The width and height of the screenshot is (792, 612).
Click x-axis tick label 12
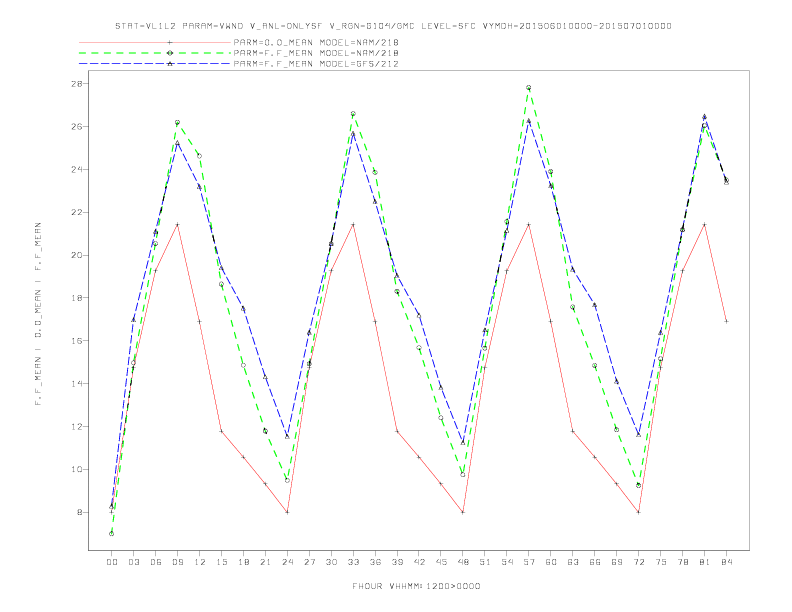click(x=200, y=562)
